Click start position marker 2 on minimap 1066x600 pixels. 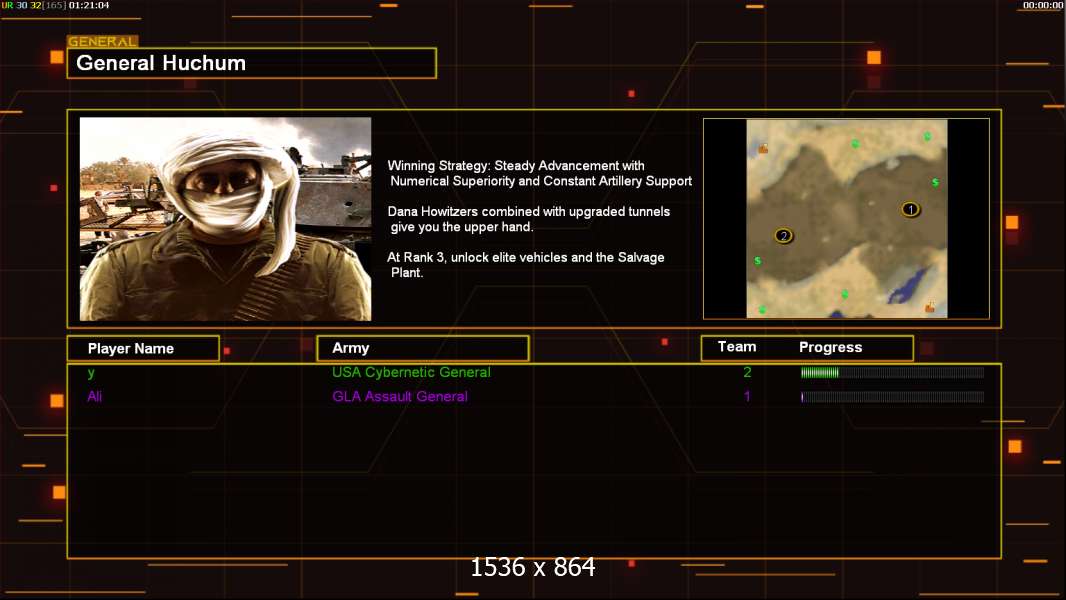point(783,236)
